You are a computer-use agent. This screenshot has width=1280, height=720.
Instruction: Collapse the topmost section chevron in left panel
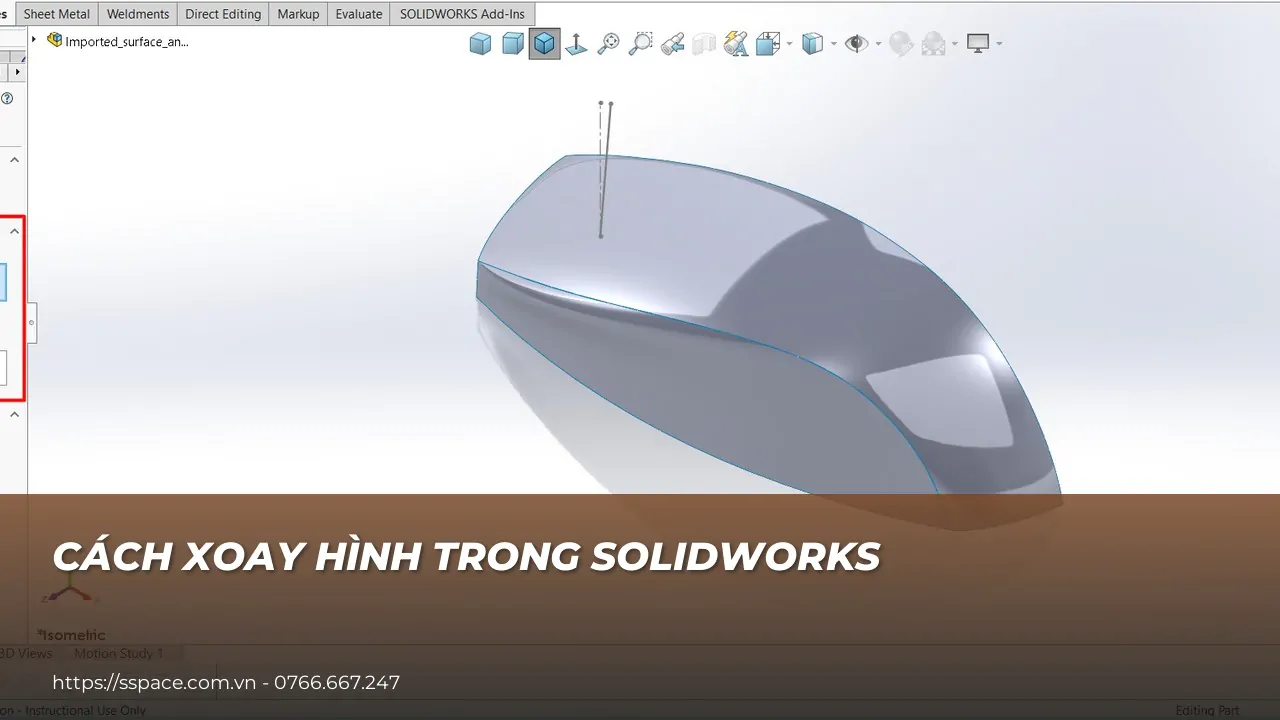(x=15, y=160)
